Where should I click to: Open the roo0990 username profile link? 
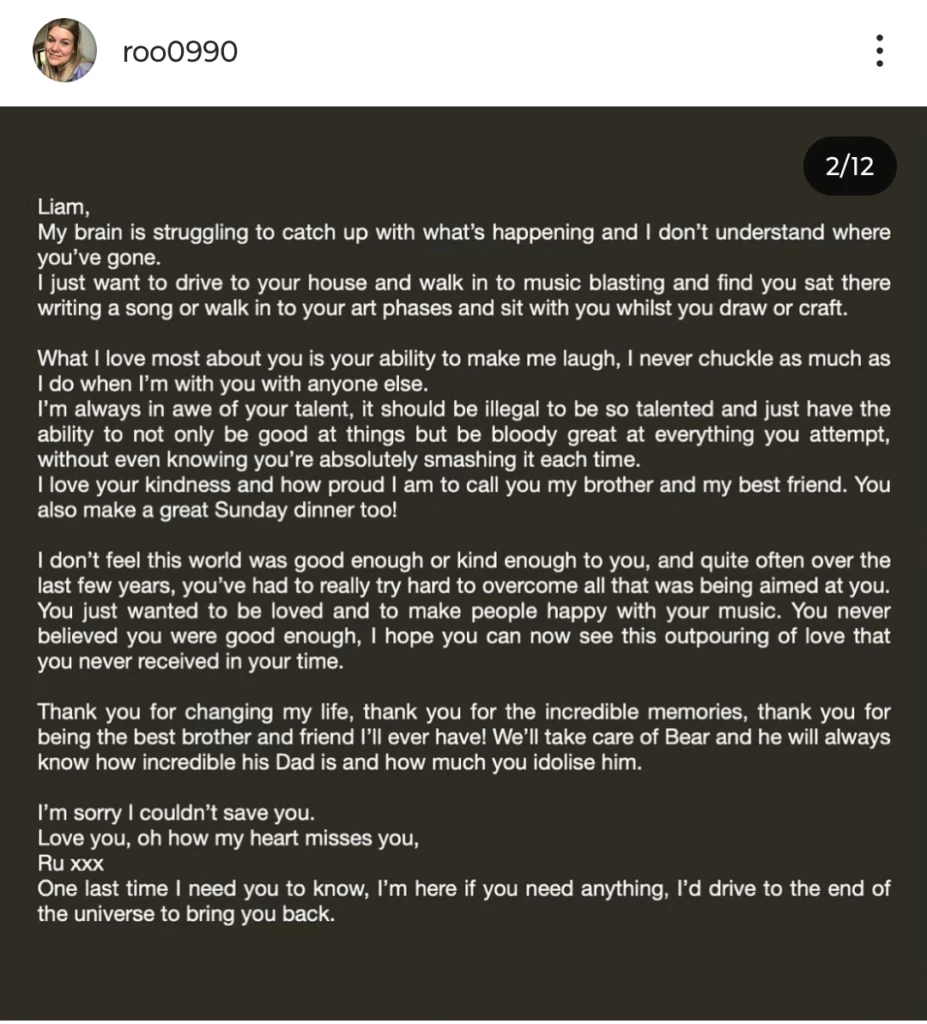pyautogui.click(x=180, y=52)
